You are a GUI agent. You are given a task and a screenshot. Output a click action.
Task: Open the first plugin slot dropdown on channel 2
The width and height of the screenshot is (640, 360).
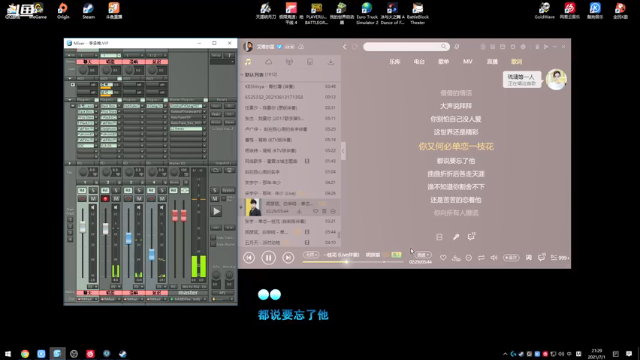click(x=119, y=106)
